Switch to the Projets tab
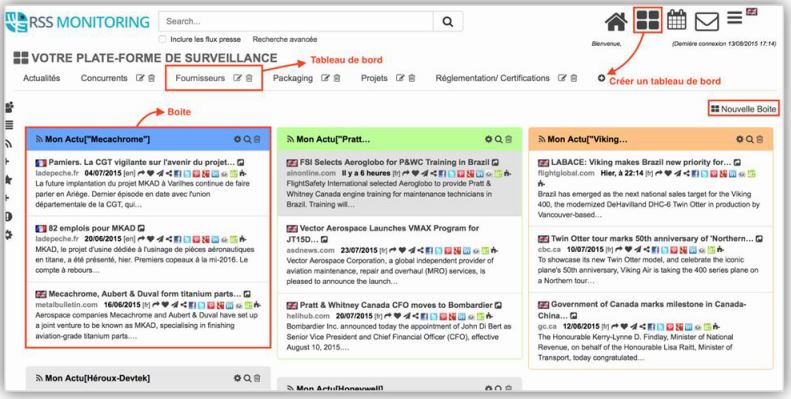Screen dimensions: 791x399 374,78
